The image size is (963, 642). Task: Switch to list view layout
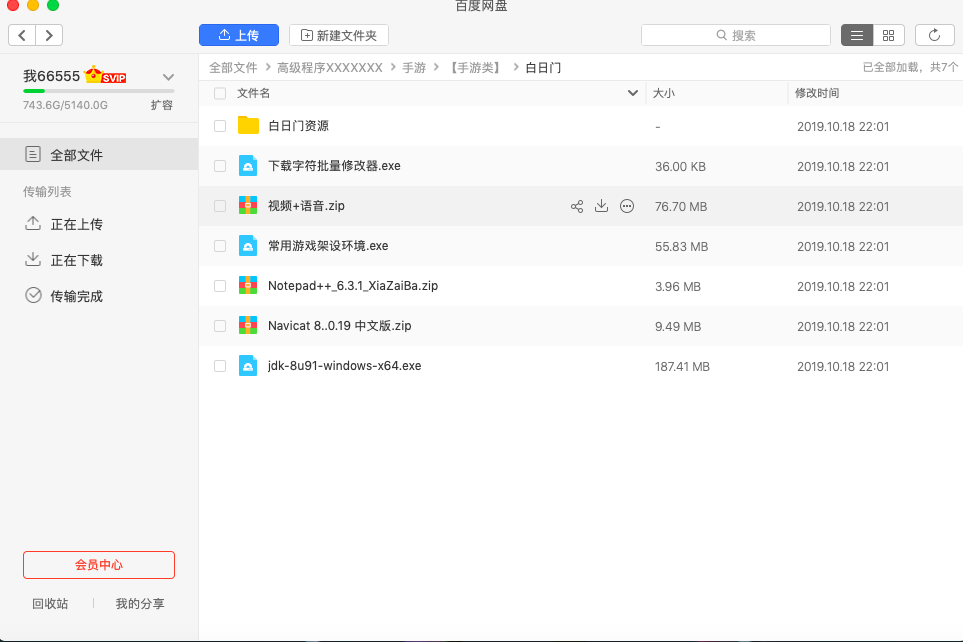click(x=856, y=35)
